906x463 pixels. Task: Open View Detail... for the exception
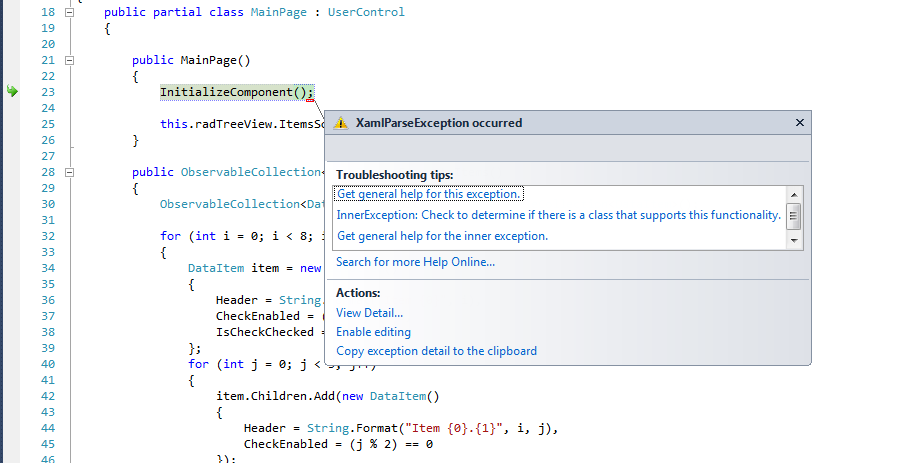point(369,313)
